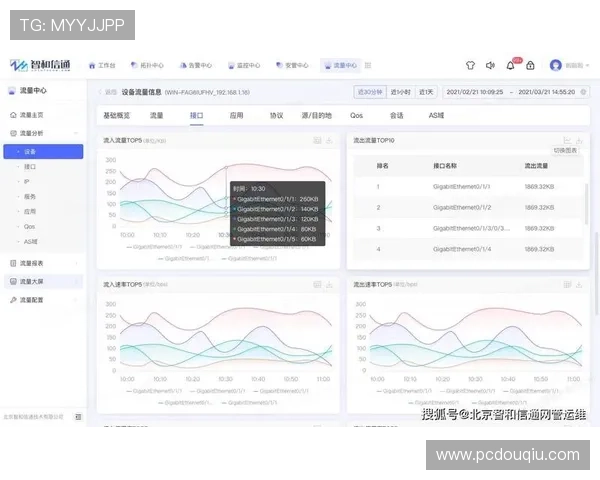Download the 流出流量TOP10 table
Screen dimensions: 600x480
coord(579,140)
